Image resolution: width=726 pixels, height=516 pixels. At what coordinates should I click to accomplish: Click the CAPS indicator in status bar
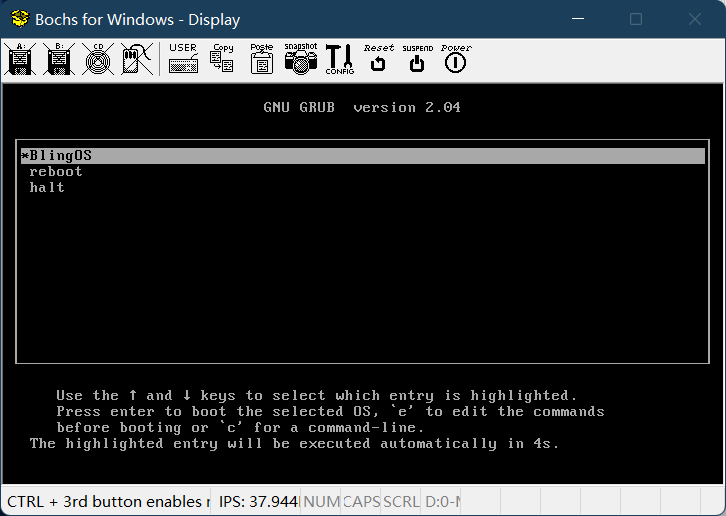[x=361, y=502]
